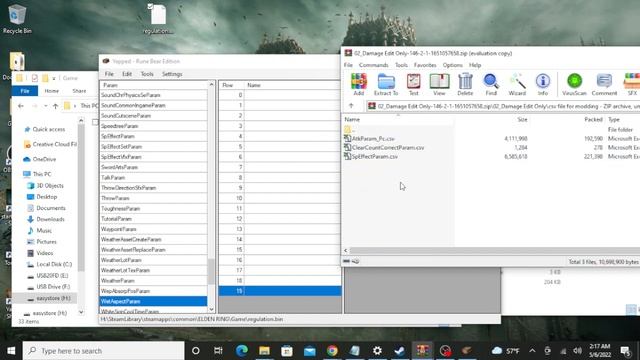Select OneDrive in Explorer sidebar
Image resolution: width=640 pixels, height=360 pixels.
[44, 159]
